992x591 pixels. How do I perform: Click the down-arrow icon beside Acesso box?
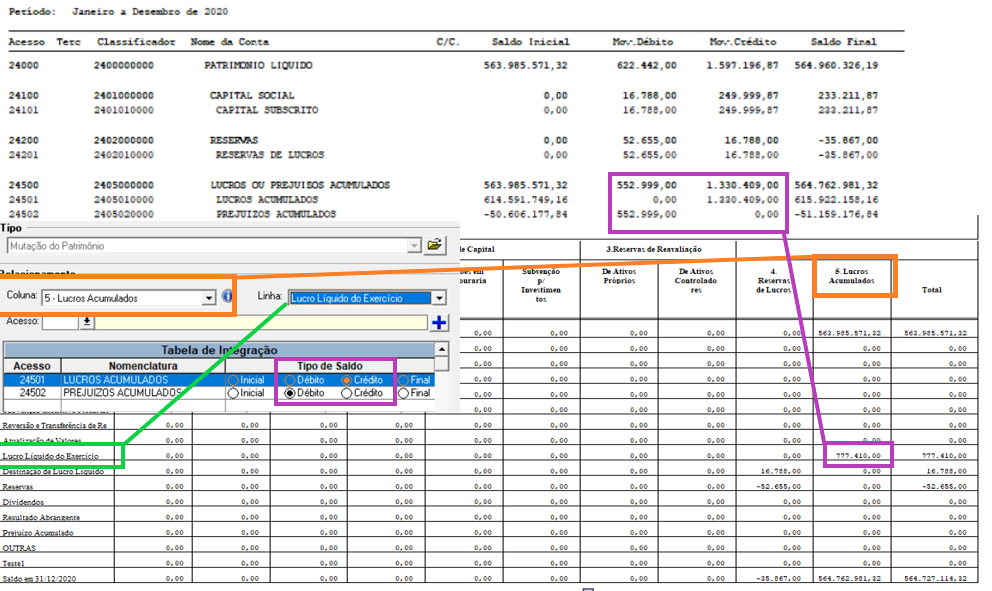click(x=86, y=321)
